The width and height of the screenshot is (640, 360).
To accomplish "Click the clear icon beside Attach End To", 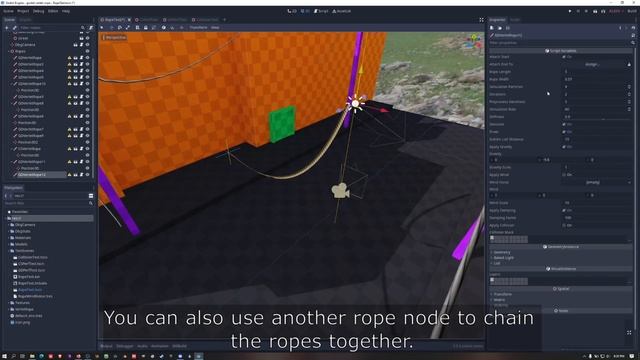I will coord(629,64).
